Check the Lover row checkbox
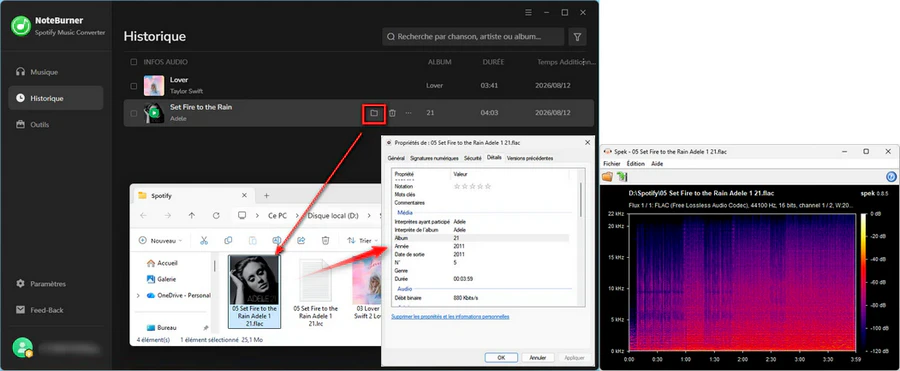Image resolution: width=900 pixels, height=371 pixels. 134,86
